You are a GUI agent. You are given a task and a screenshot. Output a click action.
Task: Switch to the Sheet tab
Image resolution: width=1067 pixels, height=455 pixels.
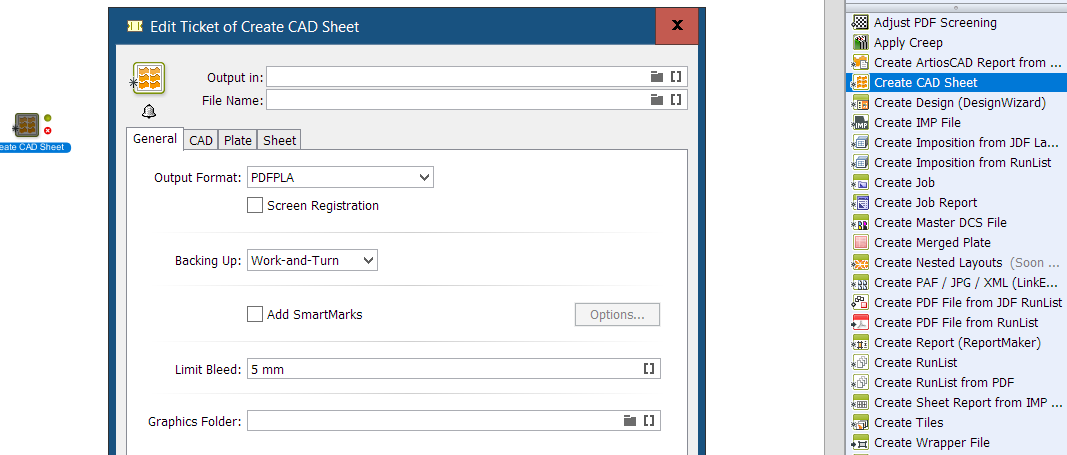(x=279, y=141)
